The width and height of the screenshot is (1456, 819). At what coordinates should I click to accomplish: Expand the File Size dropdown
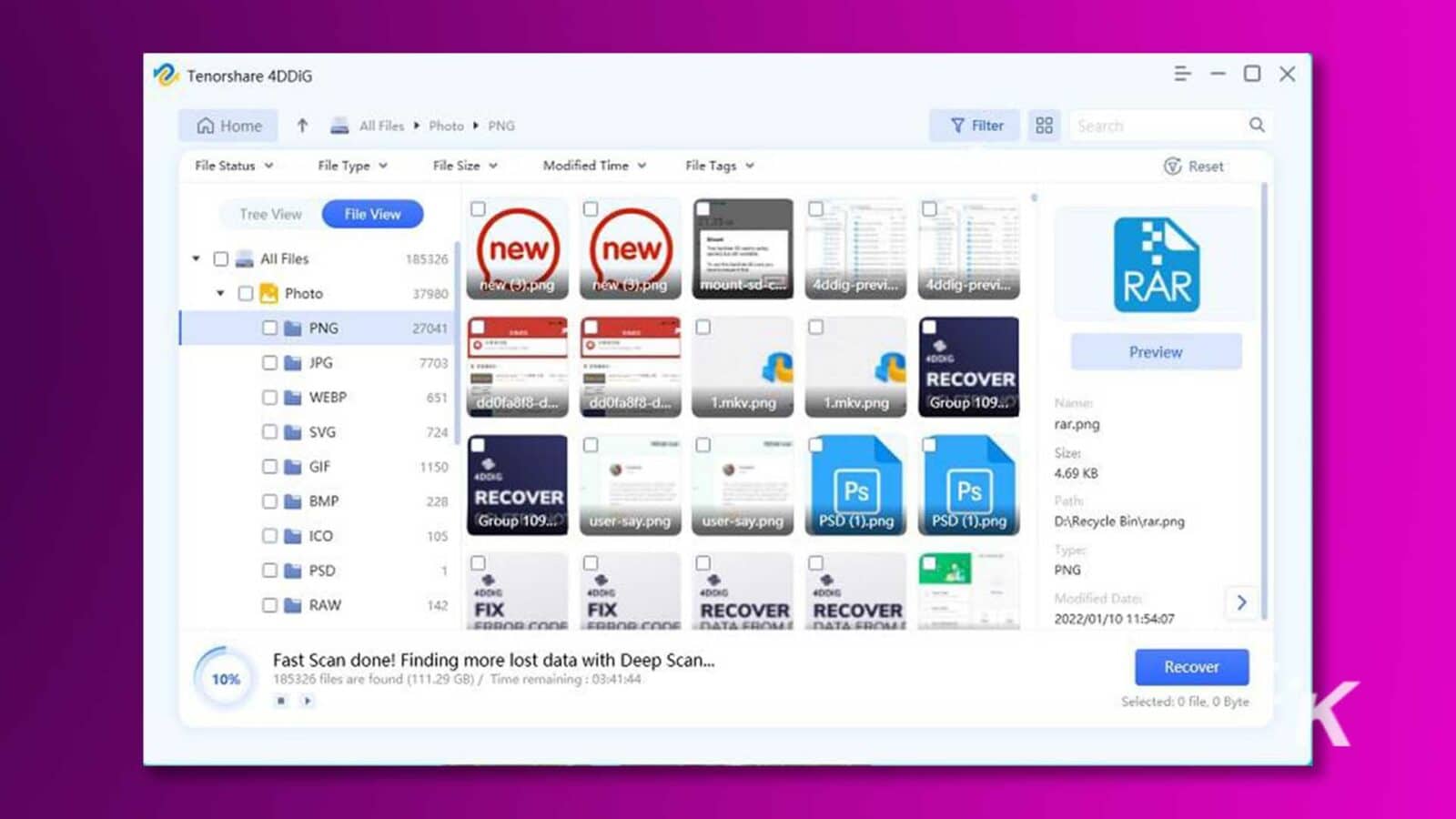[465, 166]
